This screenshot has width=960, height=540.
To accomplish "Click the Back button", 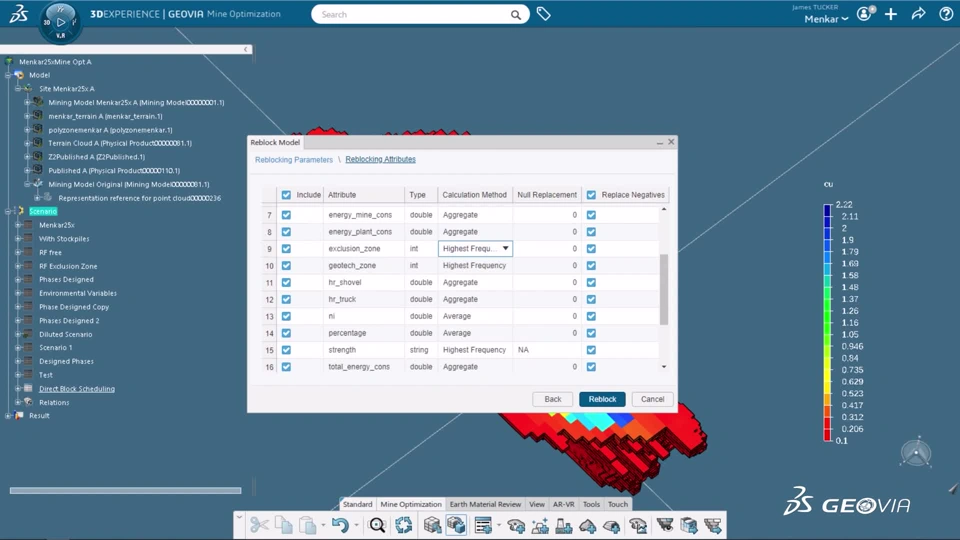I will point(553,399).
